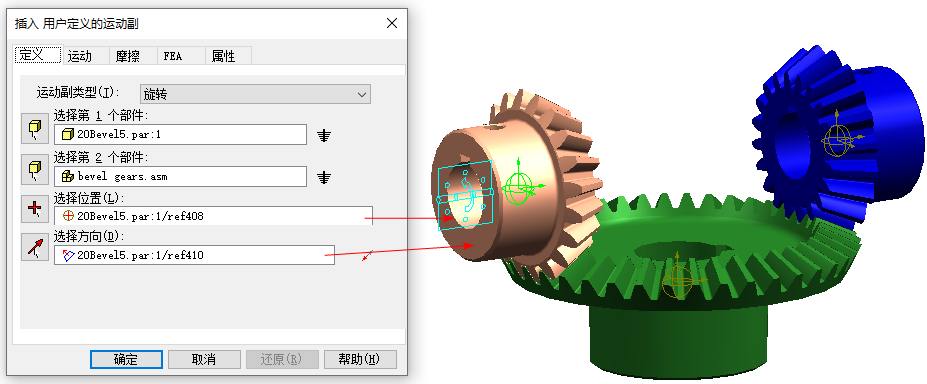Toggle ground icon beside bevel gears.asm field
Screen dimensions: 927x384
pyautogui.click(x=323, y=177)
